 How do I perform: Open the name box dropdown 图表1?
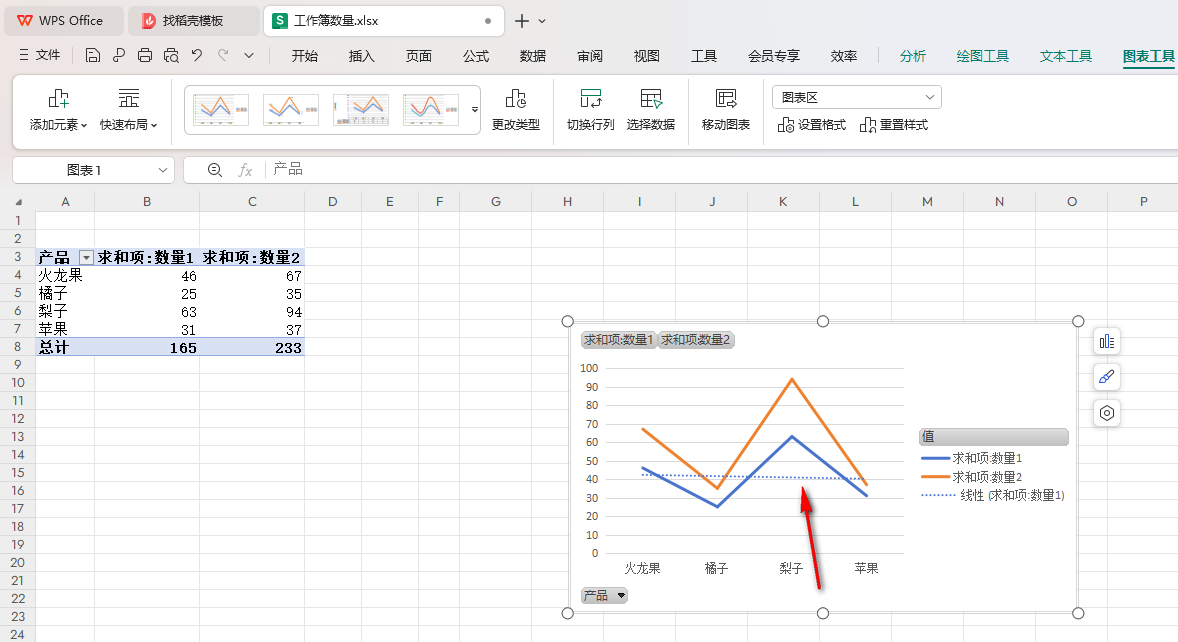tap(162, 170)
